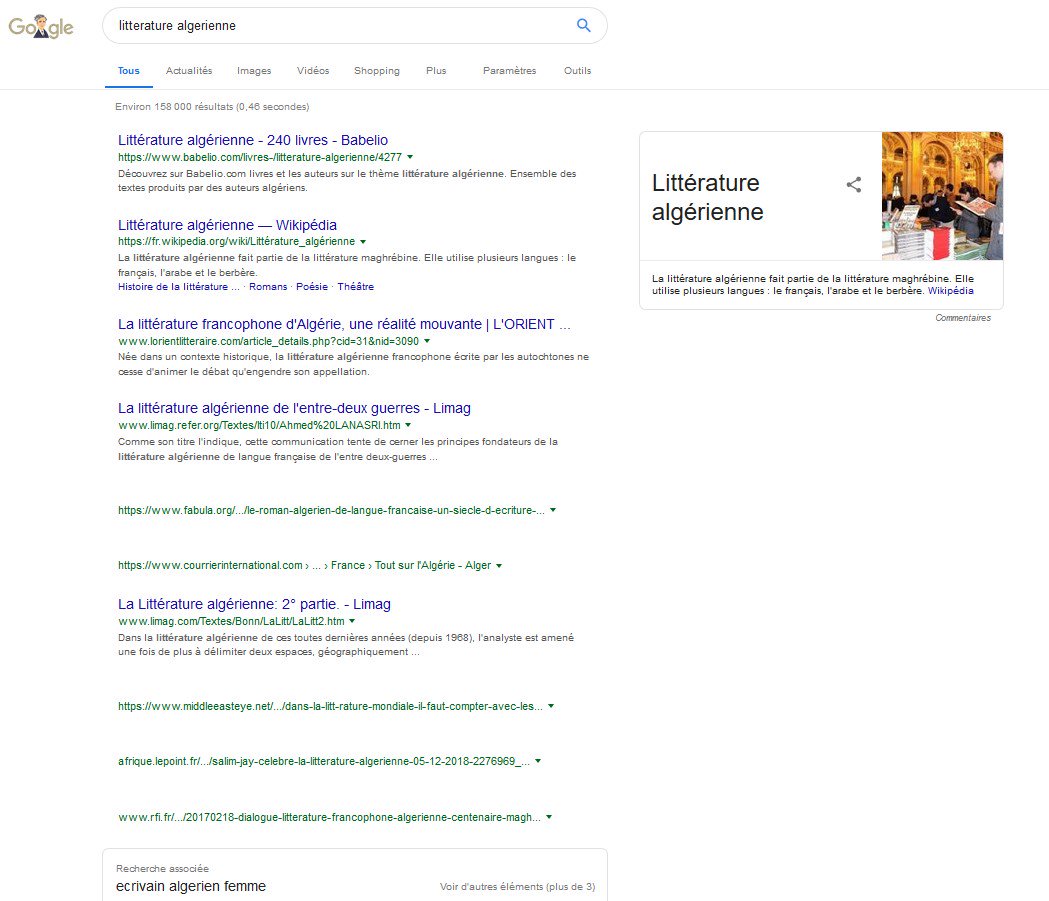
Task: Expand dropdown arrow next to middleeasteye.net URL
Action: [x=551, y=706]
